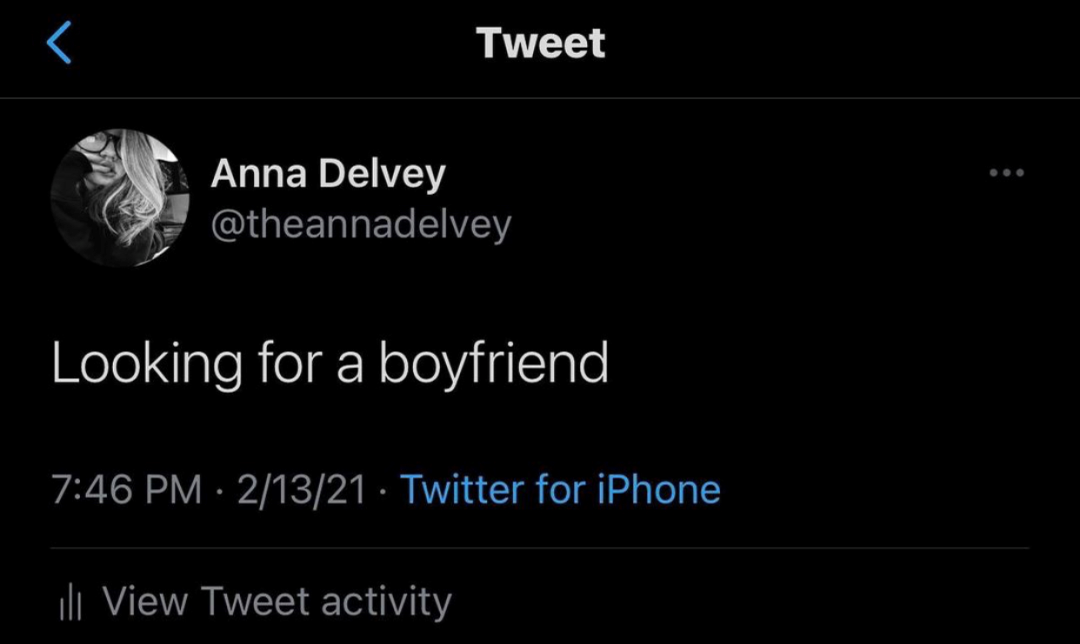
Task: Open Anna Delvey's profile picture
Action: 120,198
